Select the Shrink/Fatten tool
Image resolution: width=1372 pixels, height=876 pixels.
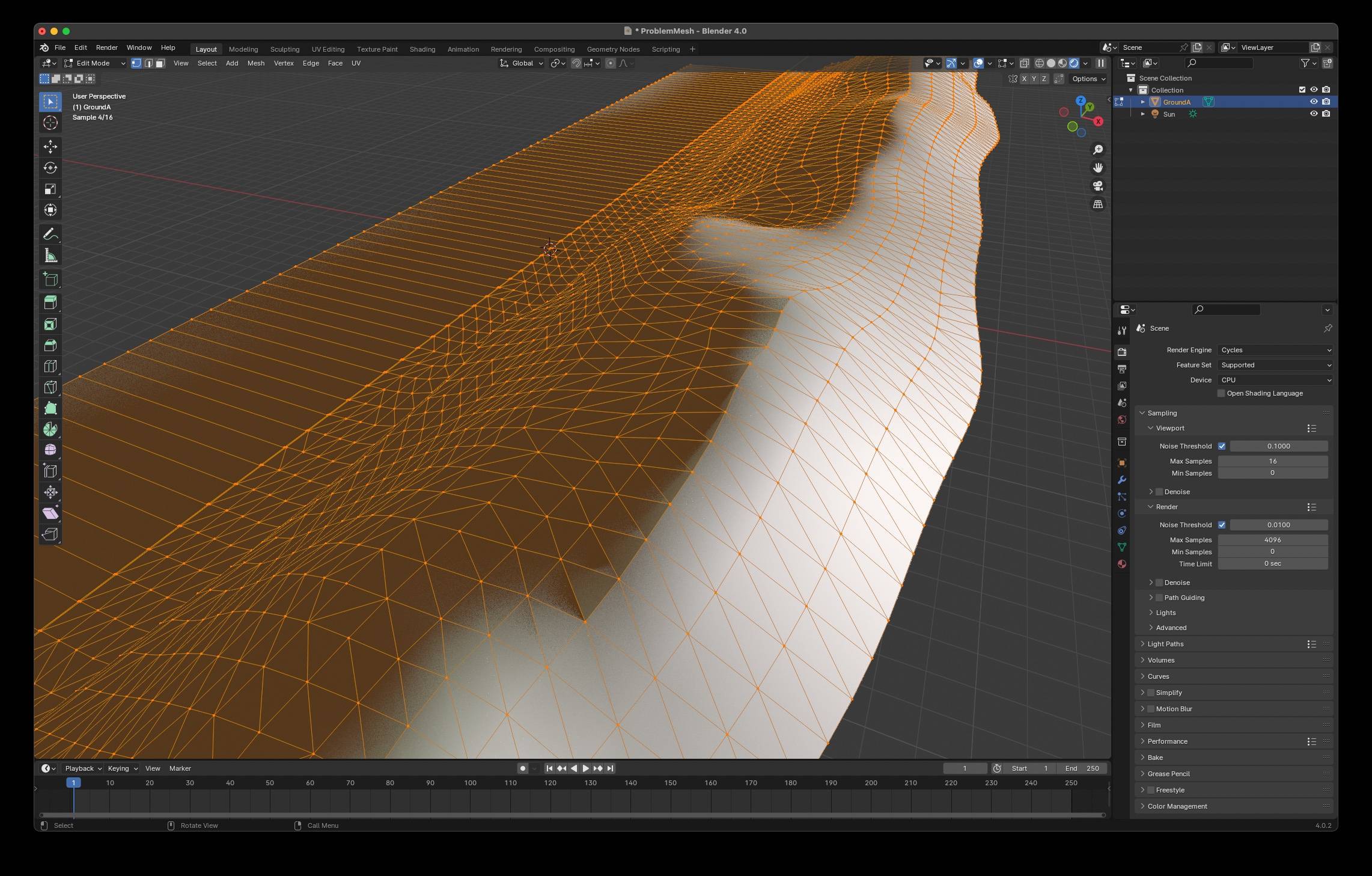pyautogui.click(x=50, y=492)
